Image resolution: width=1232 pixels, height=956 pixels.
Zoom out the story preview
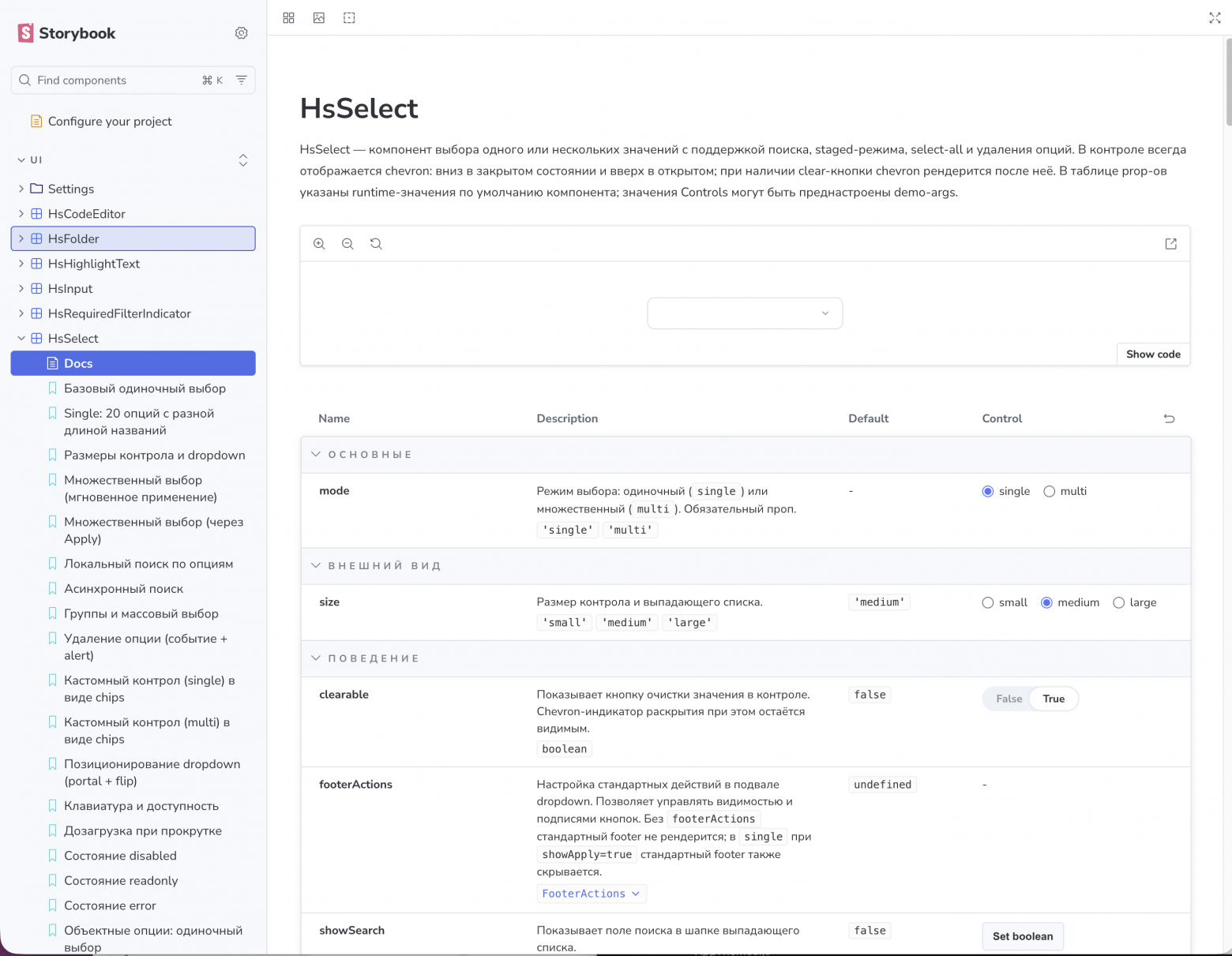[x=347, y=244]
